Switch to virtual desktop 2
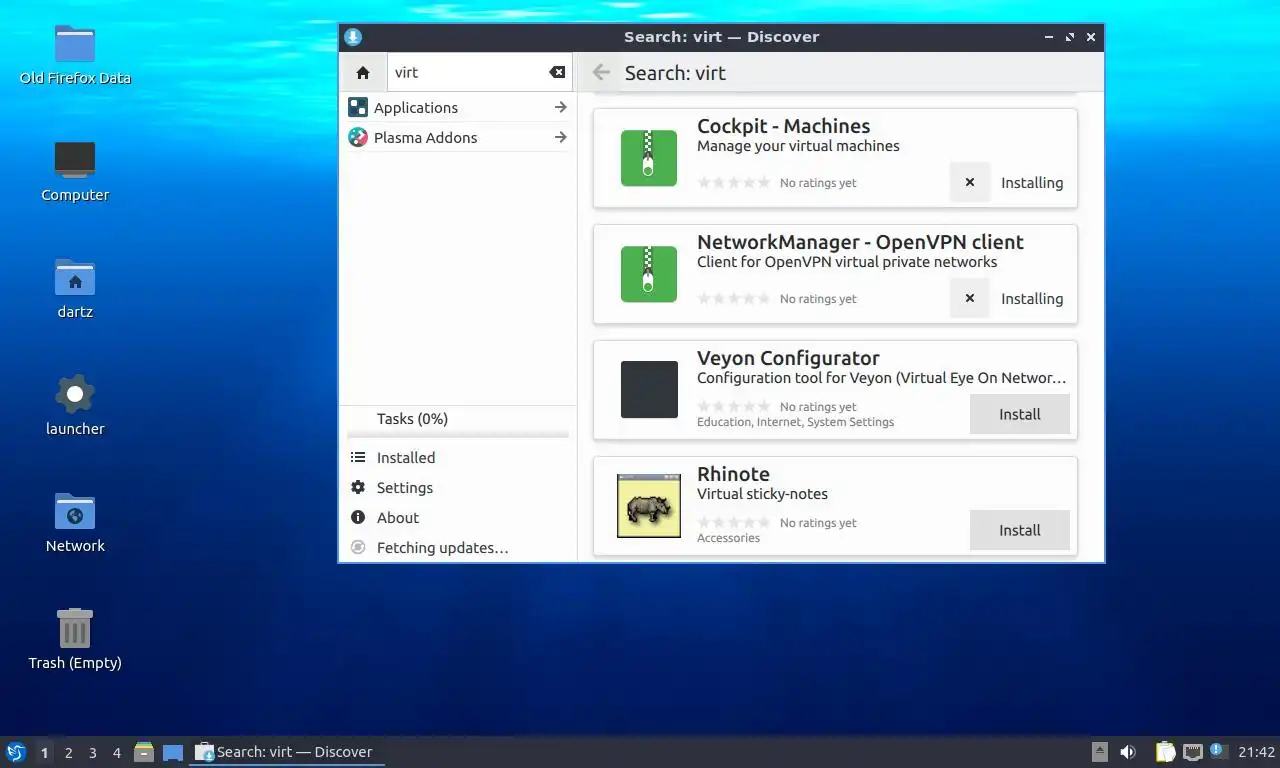The height and width of the screenshot is (768, 1280). click(68, 753)
